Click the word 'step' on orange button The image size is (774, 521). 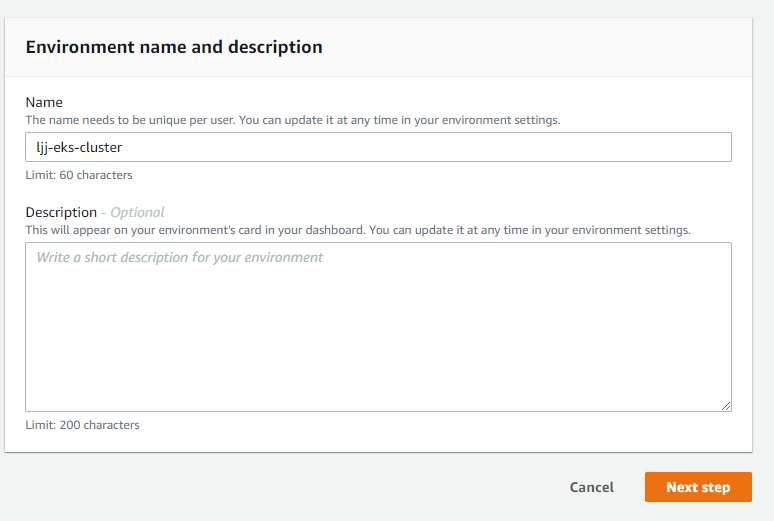[715, 487]
